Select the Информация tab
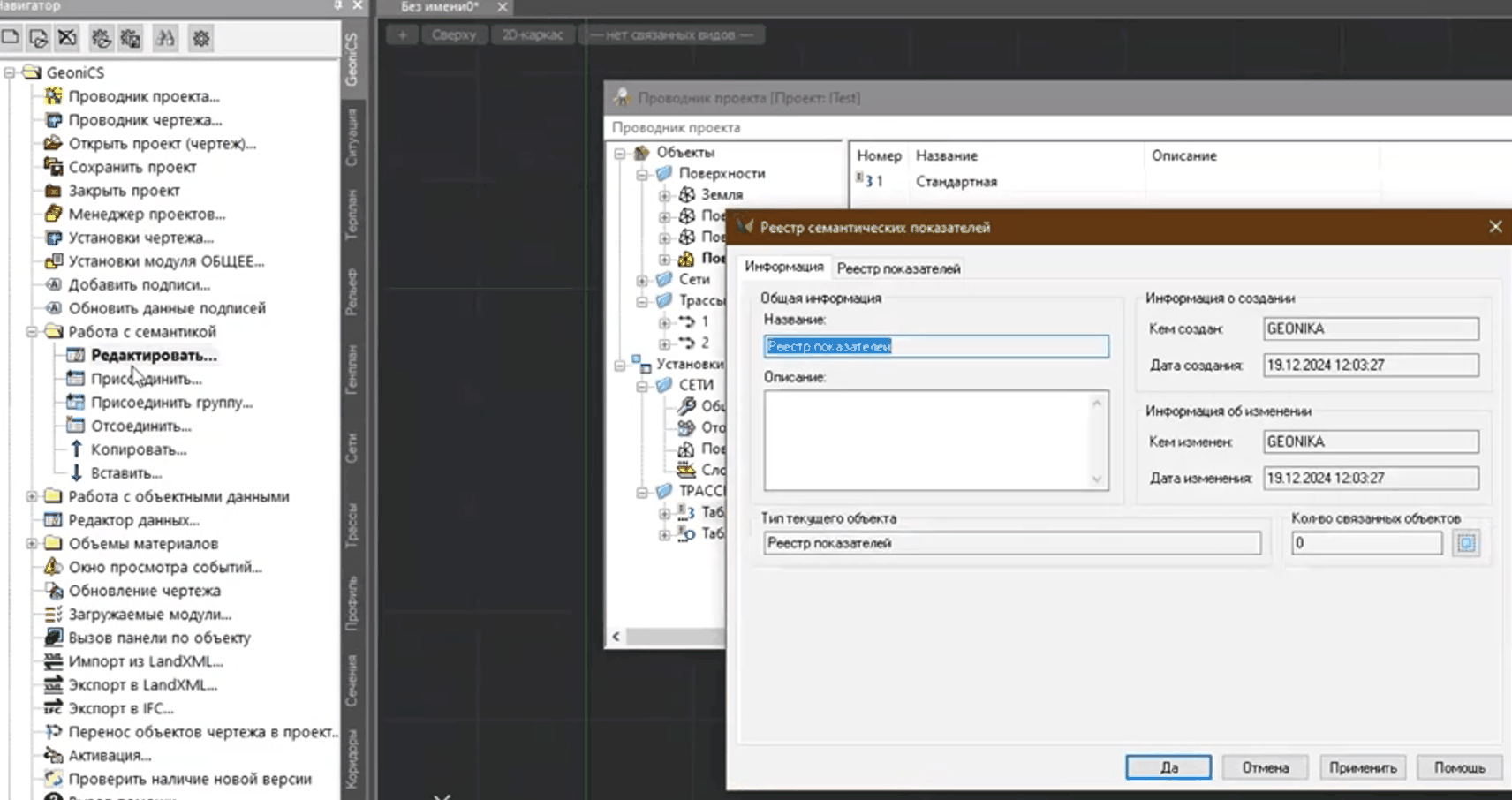Viewport: 1512px width, 800px height. coord(783,267)
